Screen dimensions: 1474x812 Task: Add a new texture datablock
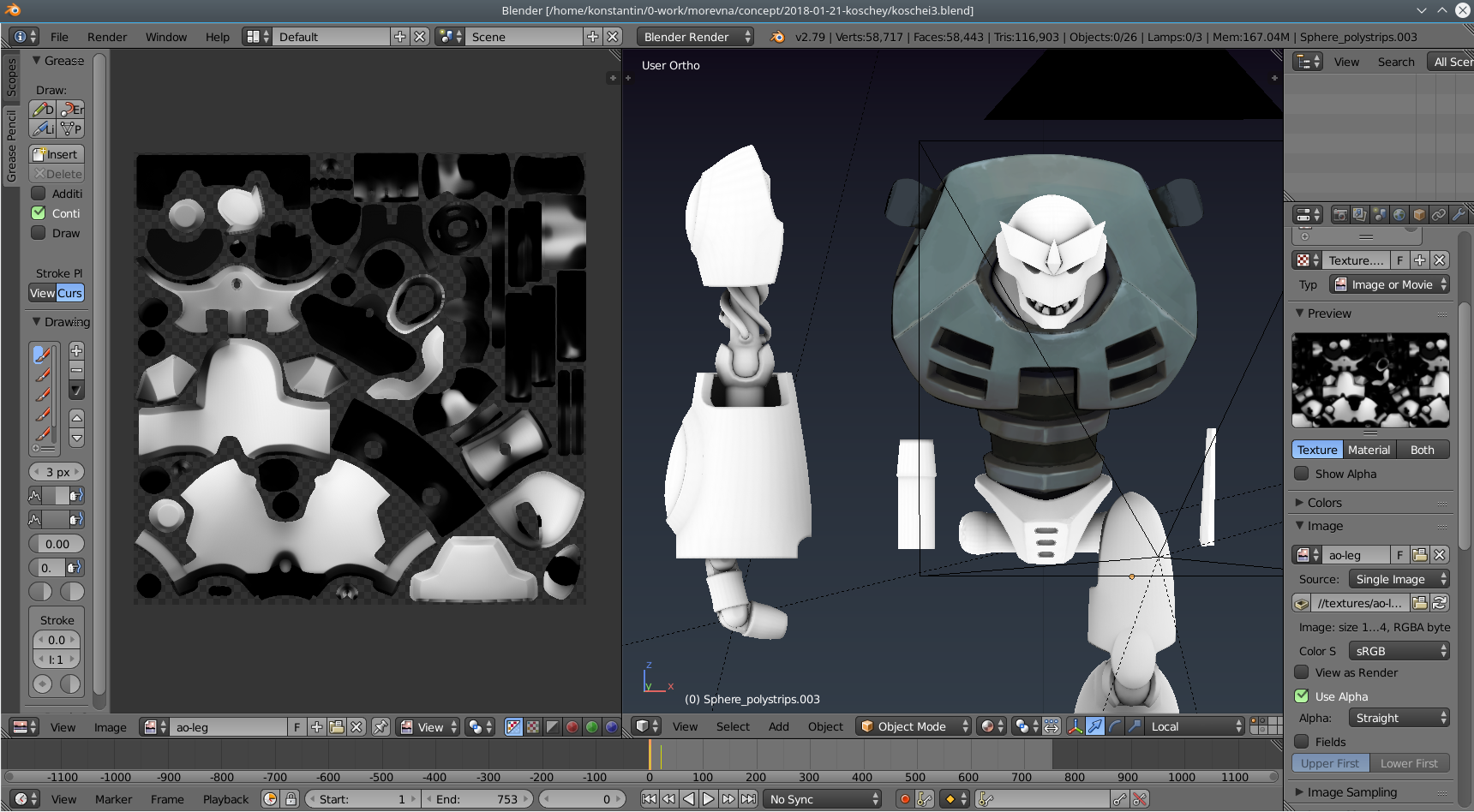click(1420, 260)
